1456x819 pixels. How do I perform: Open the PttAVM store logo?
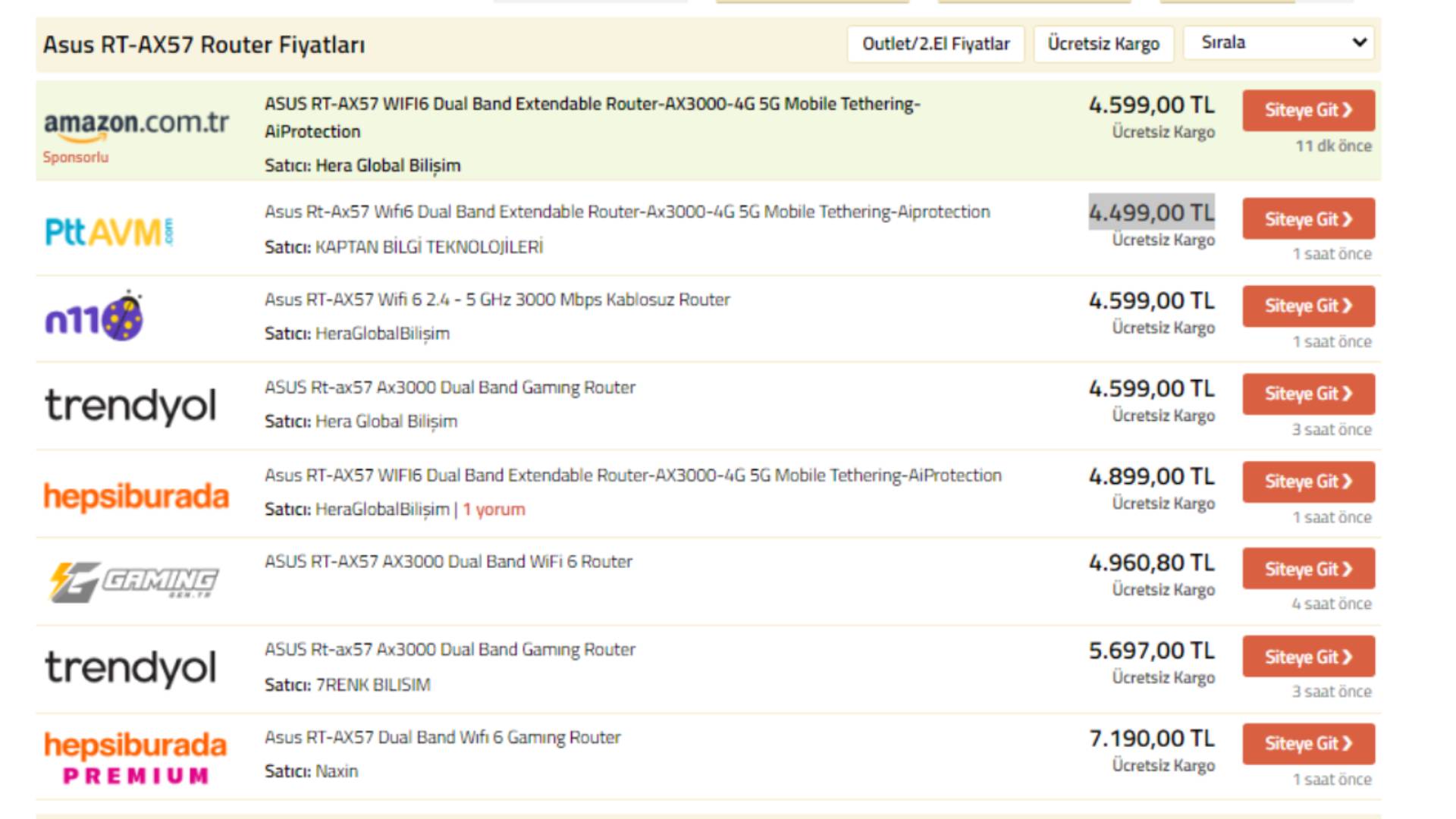[x=109, y=232]
